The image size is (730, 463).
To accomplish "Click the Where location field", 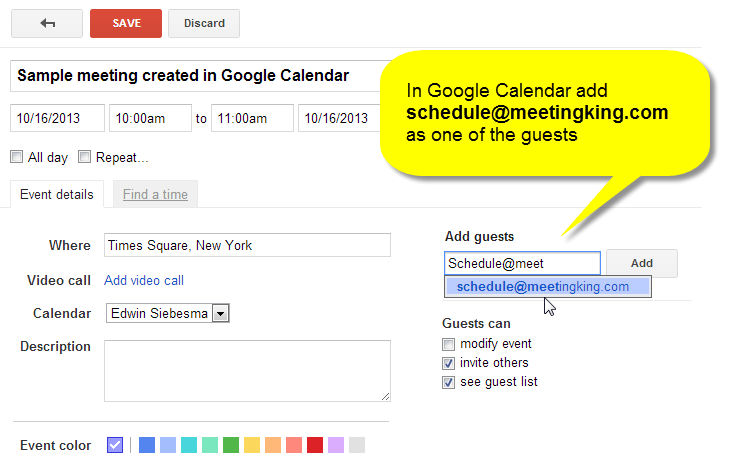I will click(x=247, y=245).
